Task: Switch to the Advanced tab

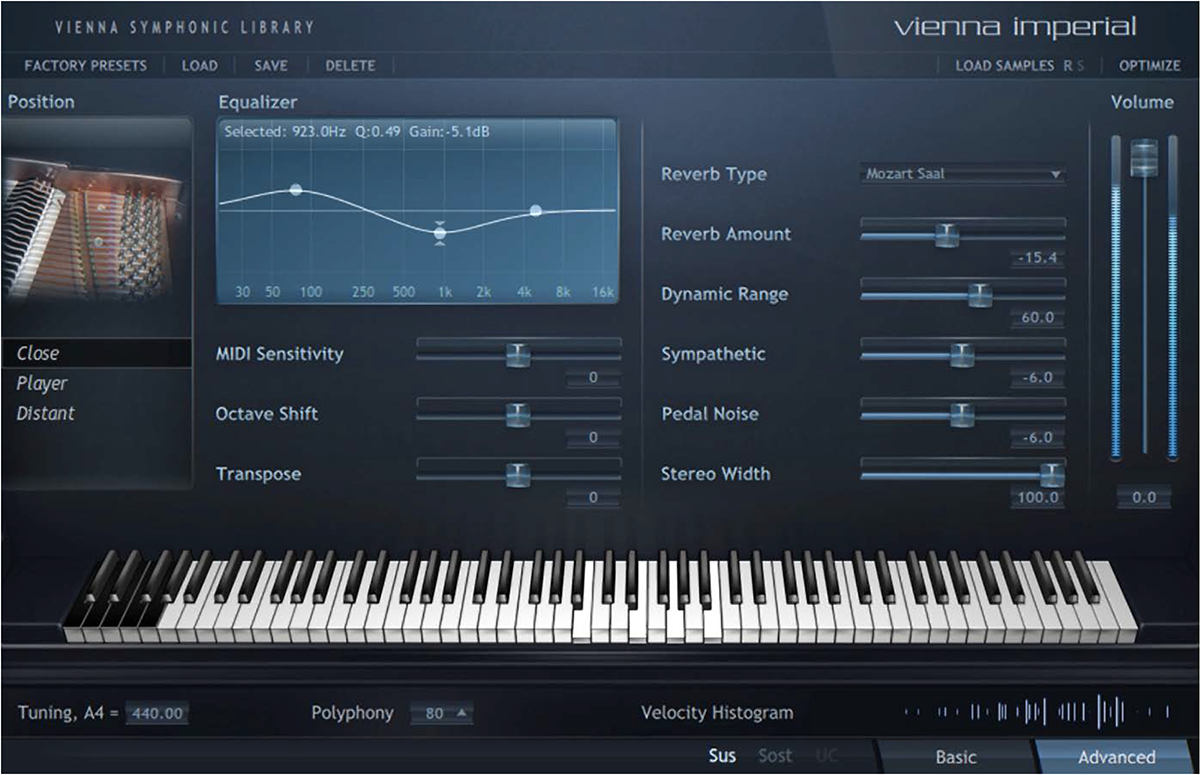Action: point(1116,757)
